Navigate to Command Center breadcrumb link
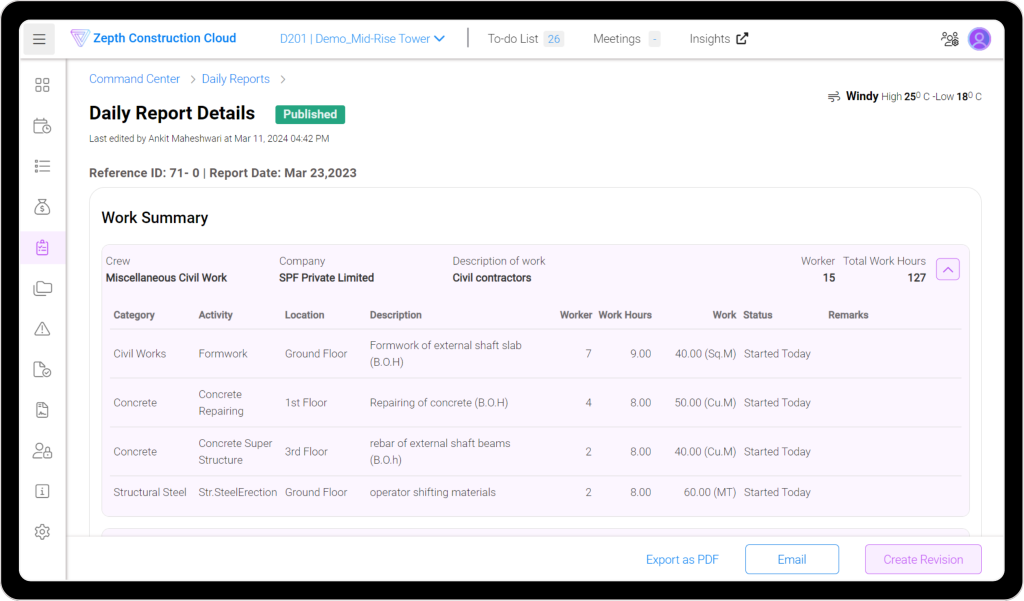 pyautogui.click(x=134, y=78)
